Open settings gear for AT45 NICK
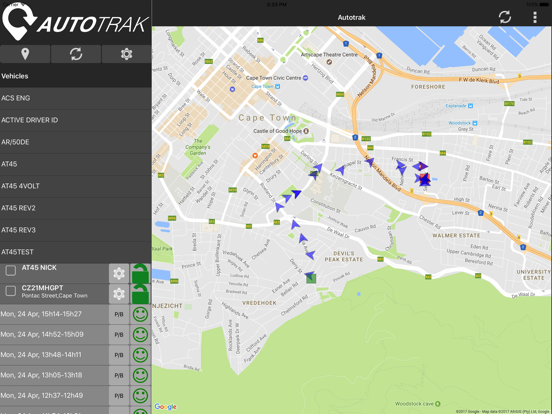Viewport: 552px width, 414px height. tap(119, 273)
